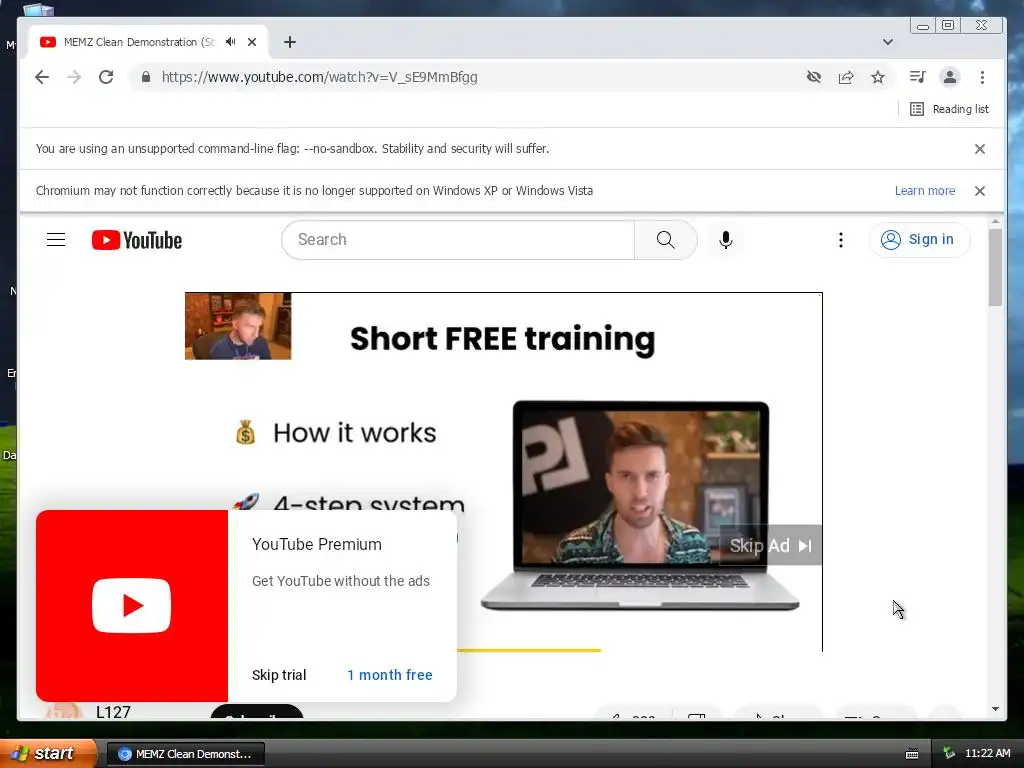Dismiss the no-sandbox warning bar
Image resolution: width=1024 pixels, height=768 pixels.
[980, 149]
